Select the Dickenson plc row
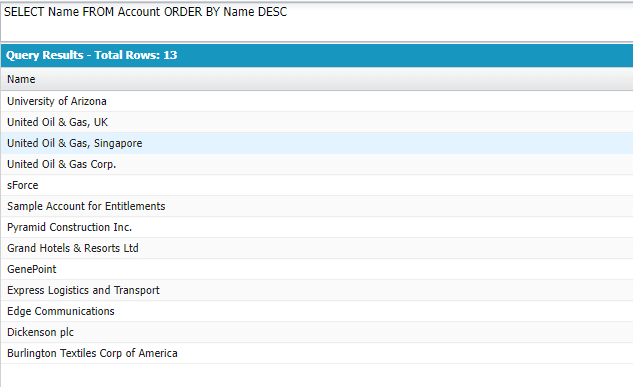633x387 pixels. click(x=317, y=332)
